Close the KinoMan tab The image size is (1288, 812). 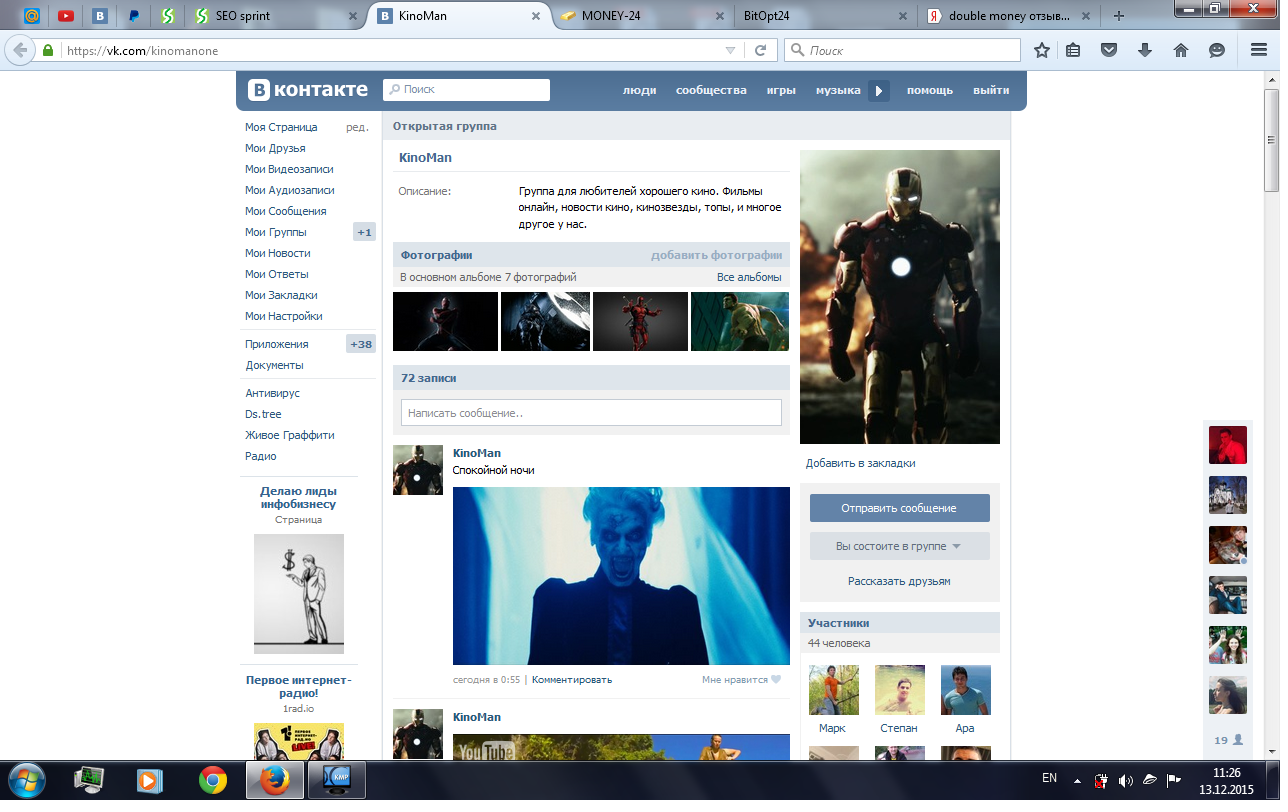536,16
